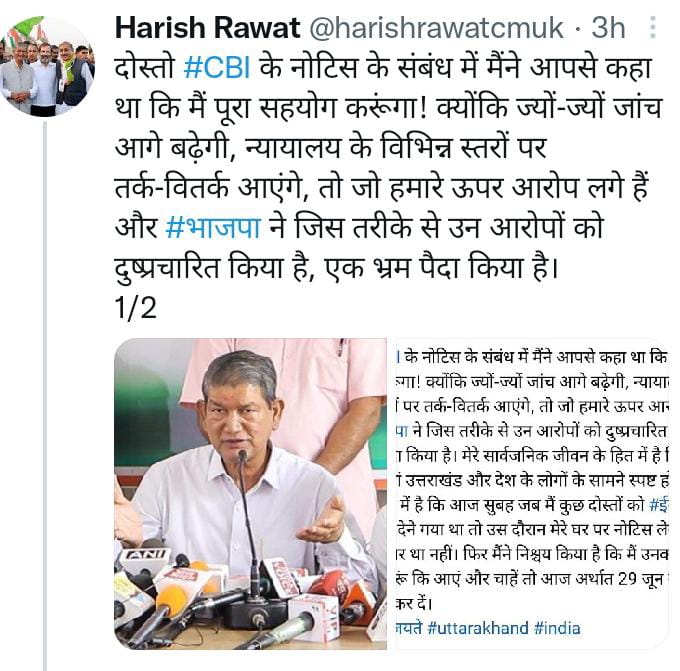
Task: Open Harish Rawat's profile picture
Action: (x=47, y=66)
